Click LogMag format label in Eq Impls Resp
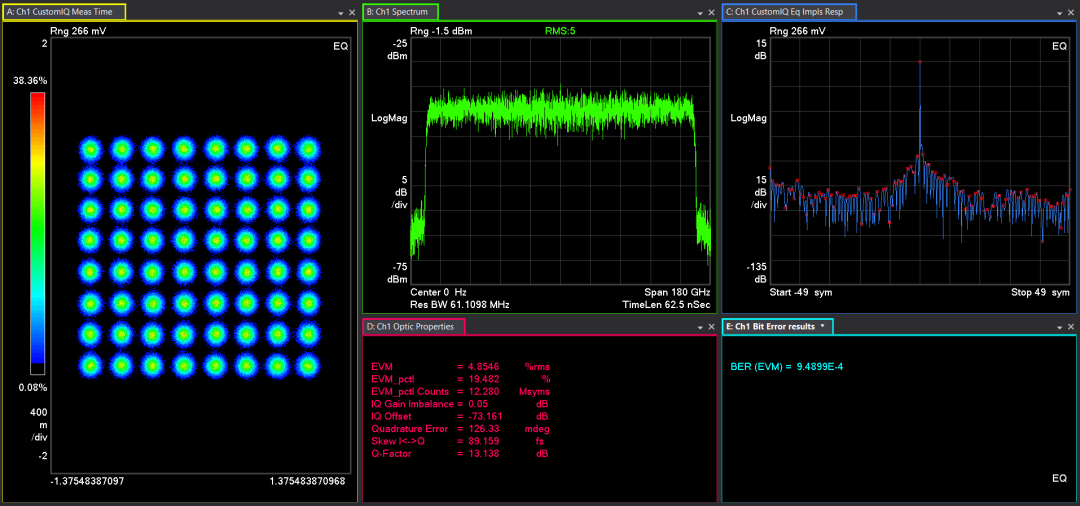 click(749, 118)
